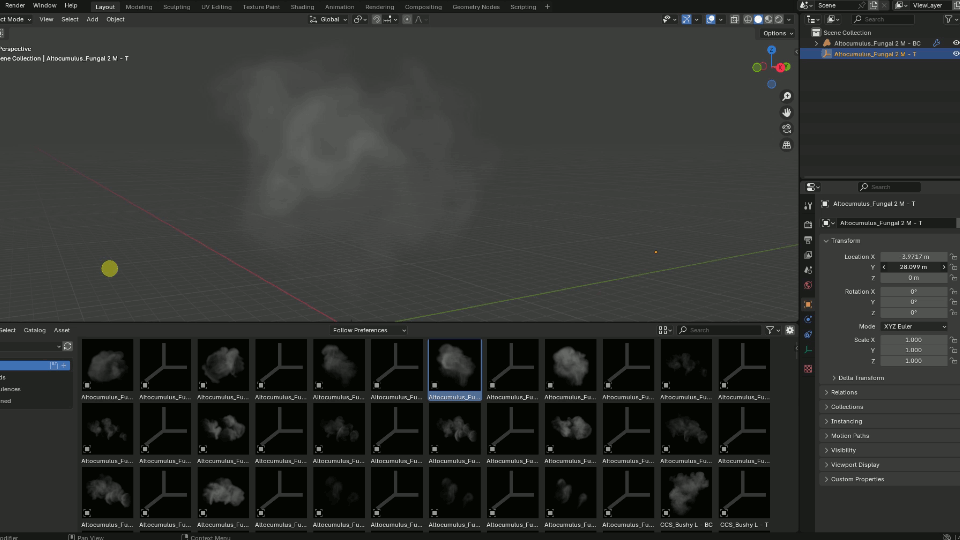Expand the Visibility panel
This screenshot has height=540, width=960.
click(826, 451)
